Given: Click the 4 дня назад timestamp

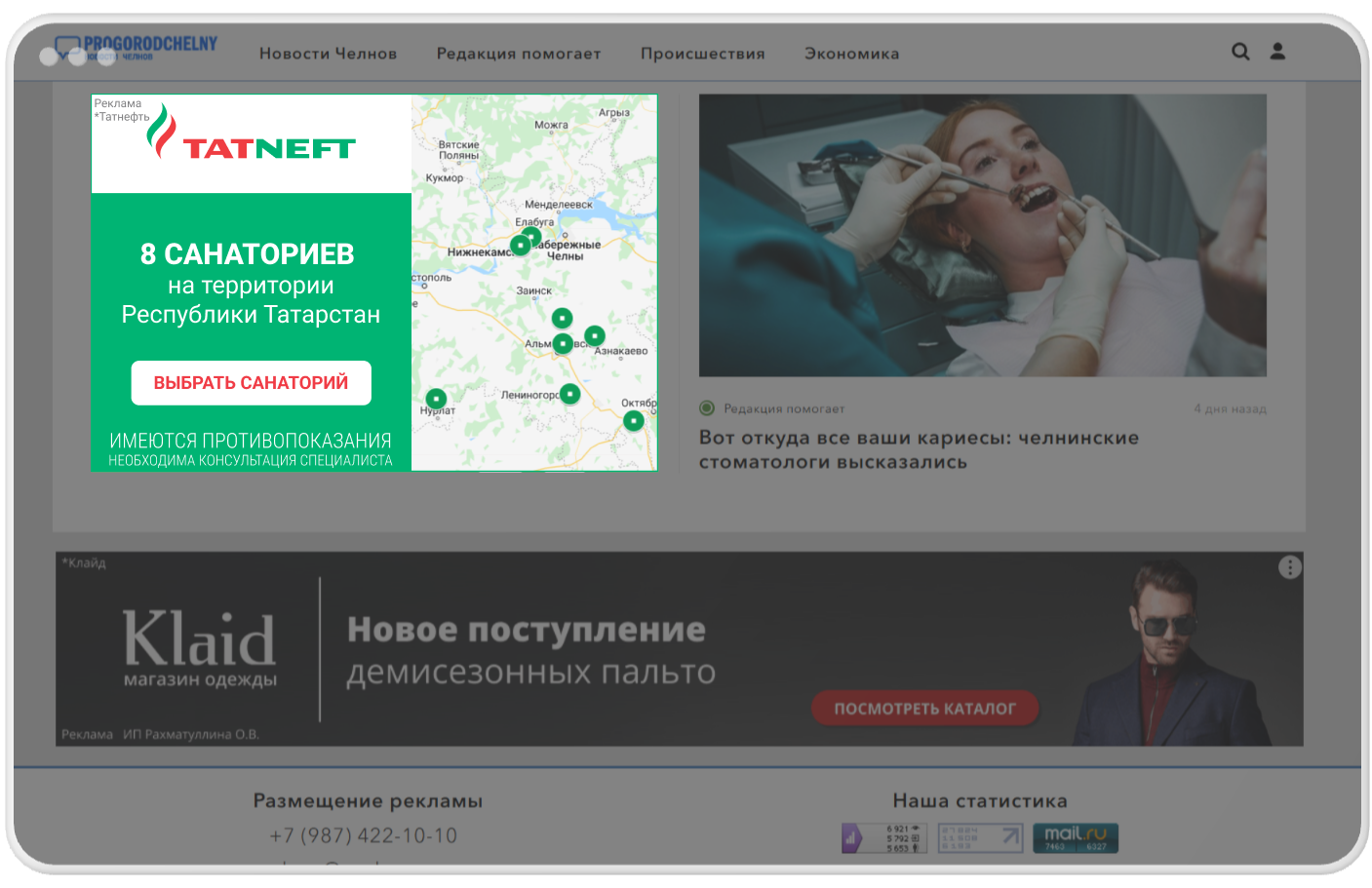Looking at the screenshot, I should tap(1230, 408).
